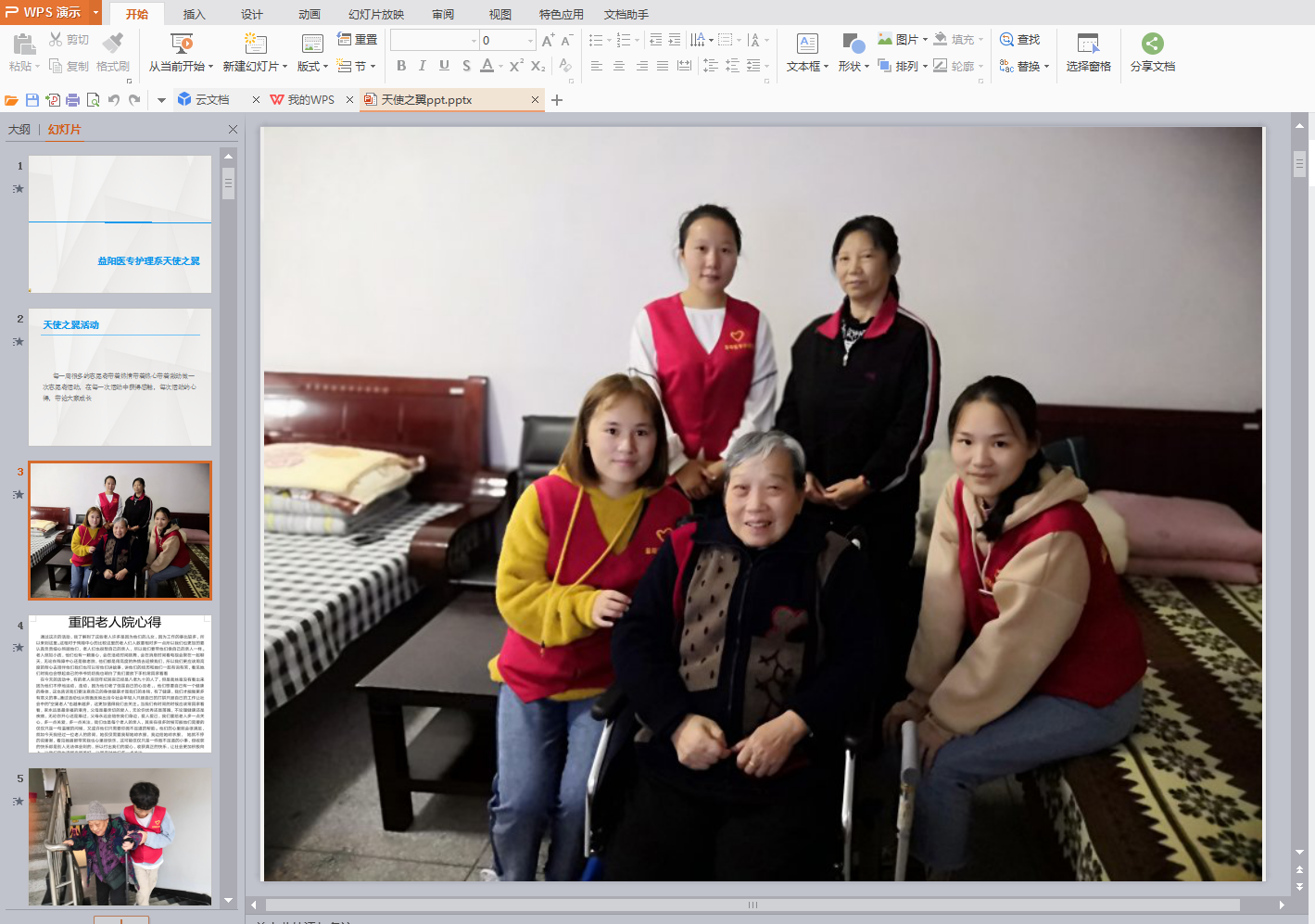
Task: Click the 查找 find icon
Action: (1006, 40)
